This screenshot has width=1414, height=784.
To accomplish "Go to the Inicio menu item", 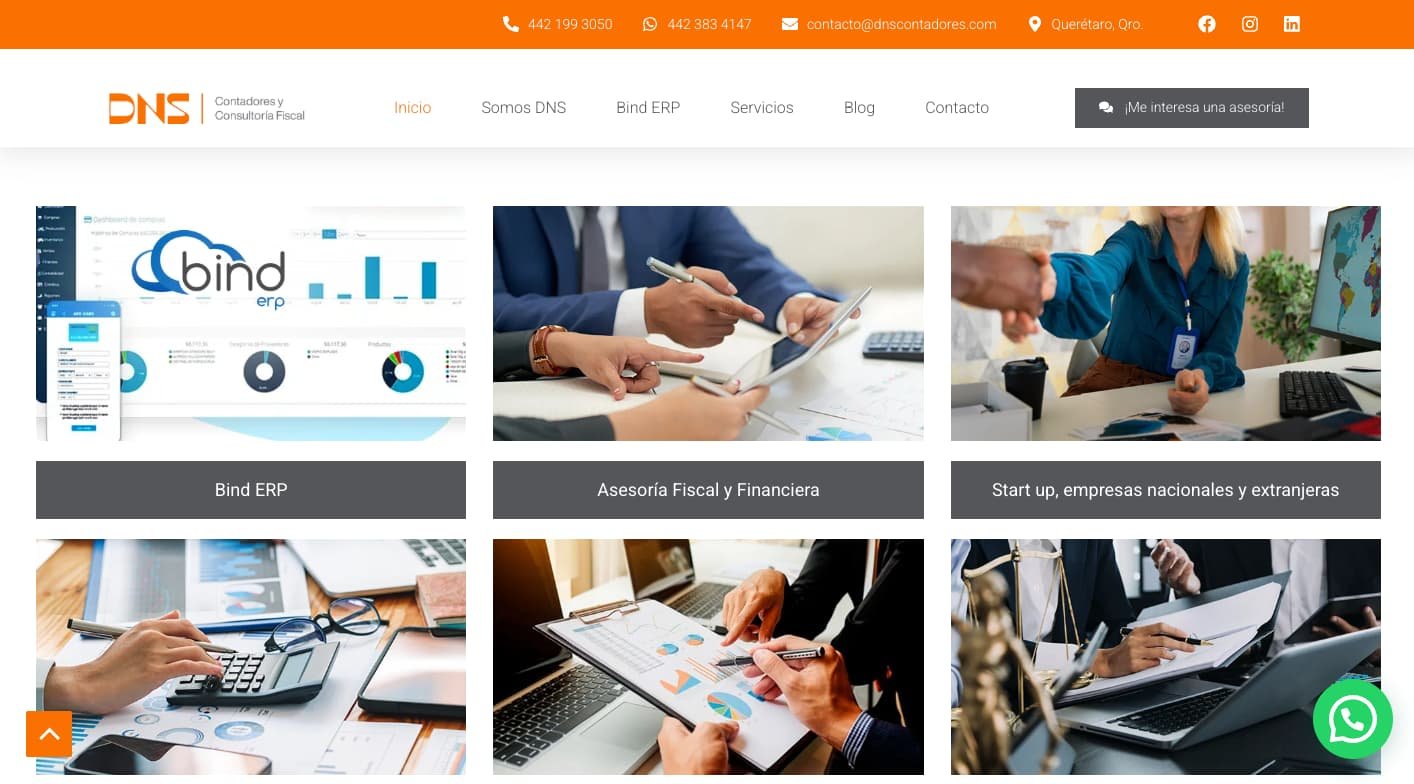I will (x=412, y=107).
